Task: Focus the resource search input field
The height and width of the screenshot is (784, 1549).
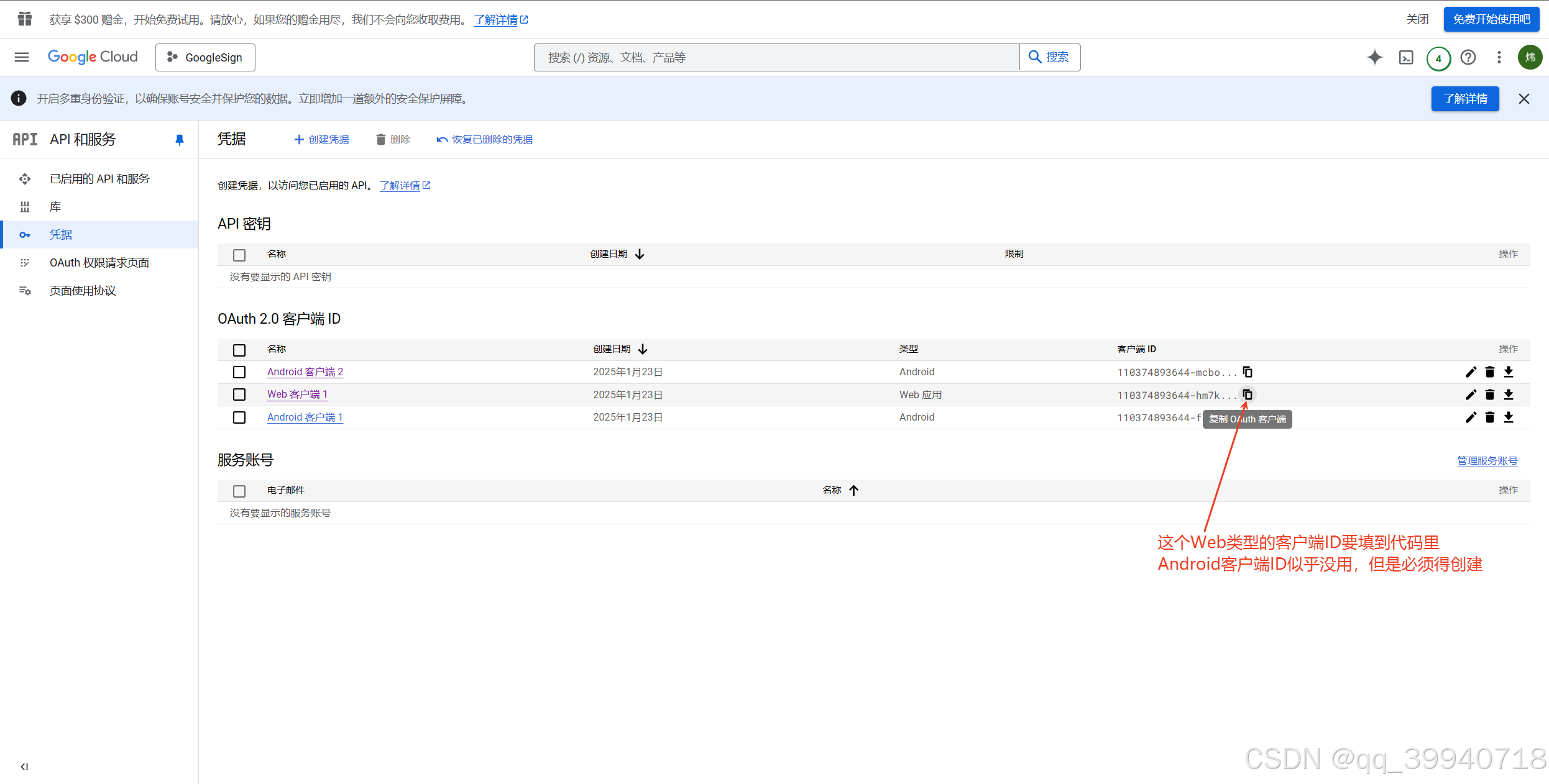Action: [x=777, y=57]
